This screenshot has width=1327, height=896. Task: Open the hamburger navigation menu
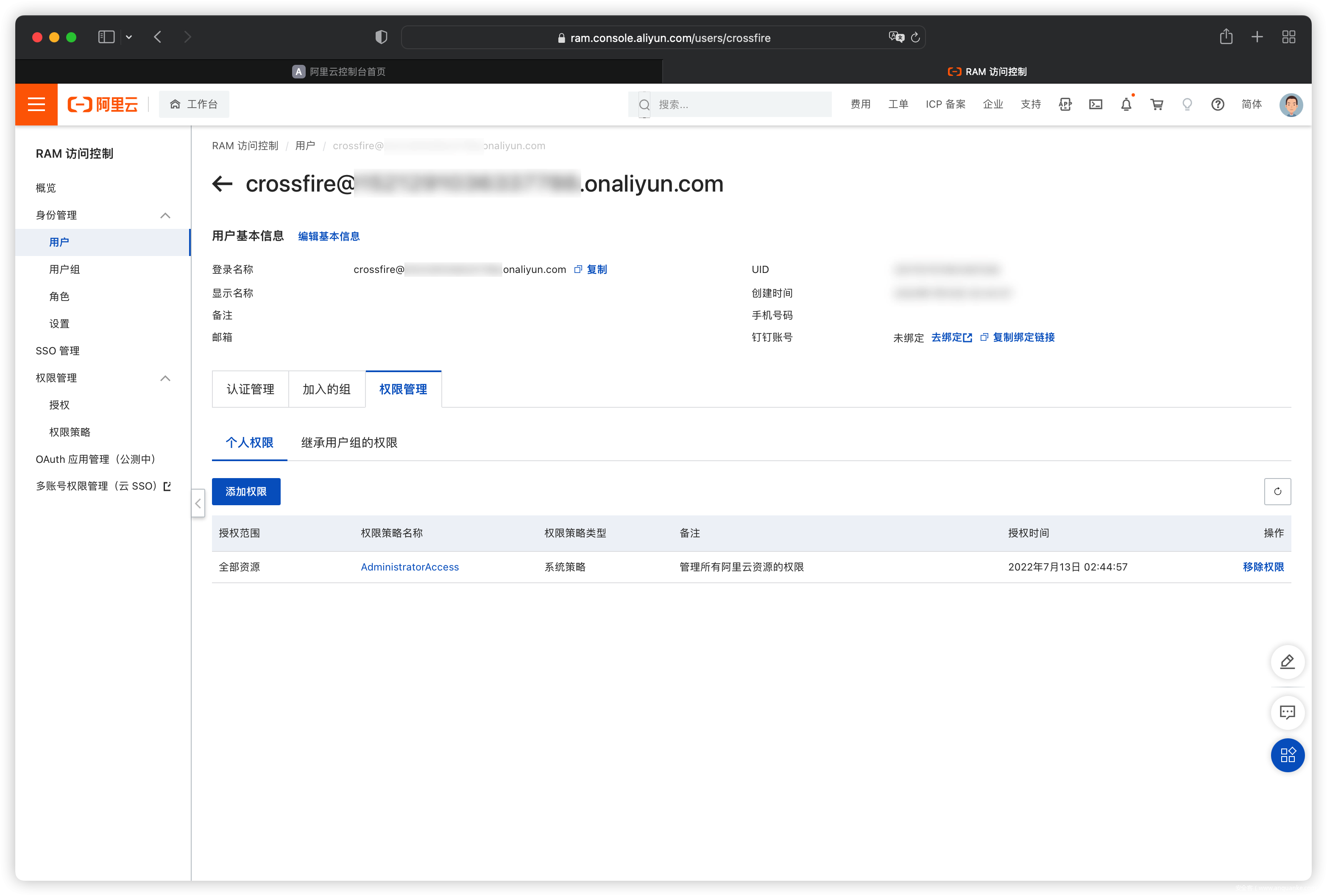(x=36, y=104)
